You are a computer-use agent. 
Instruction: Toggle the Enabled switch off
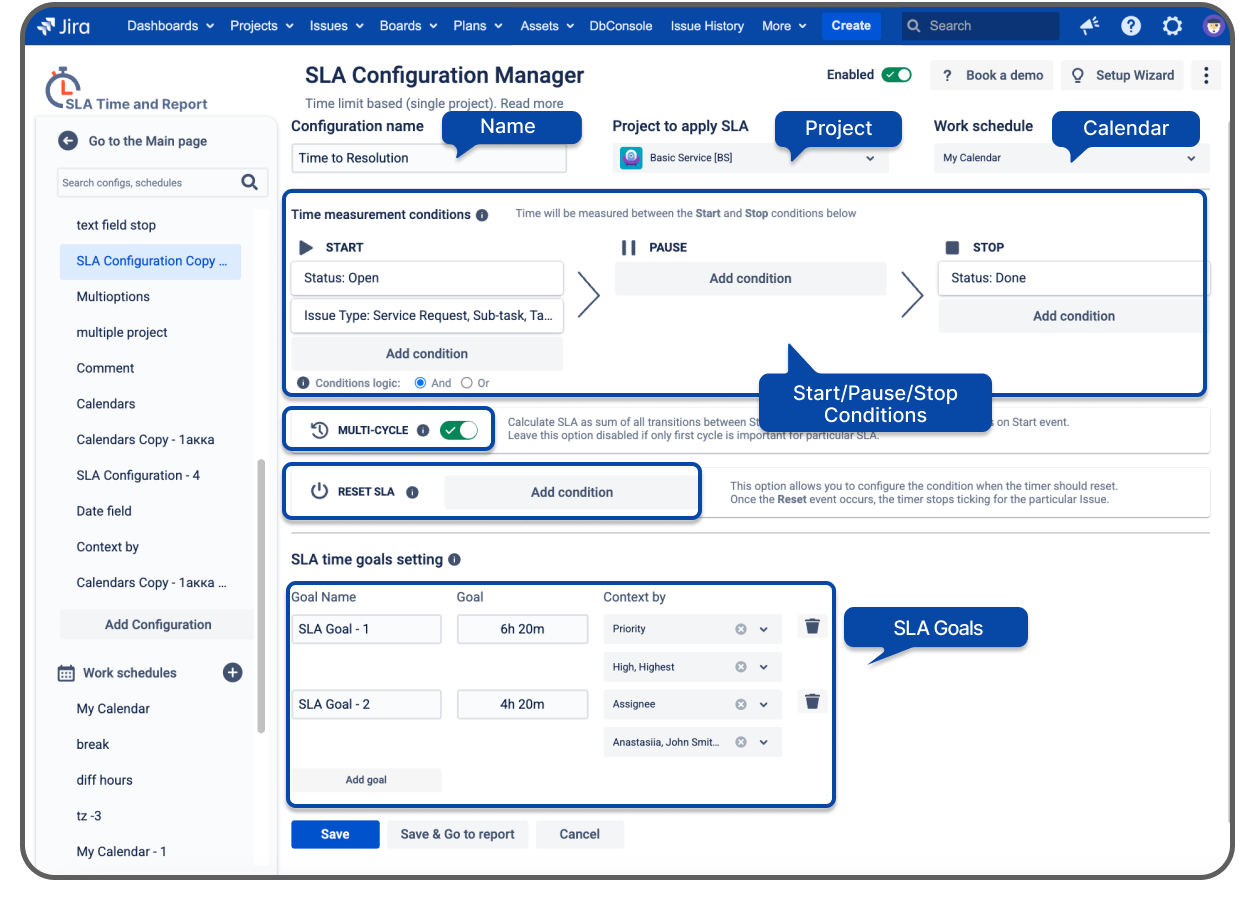(x=896, y=75)
